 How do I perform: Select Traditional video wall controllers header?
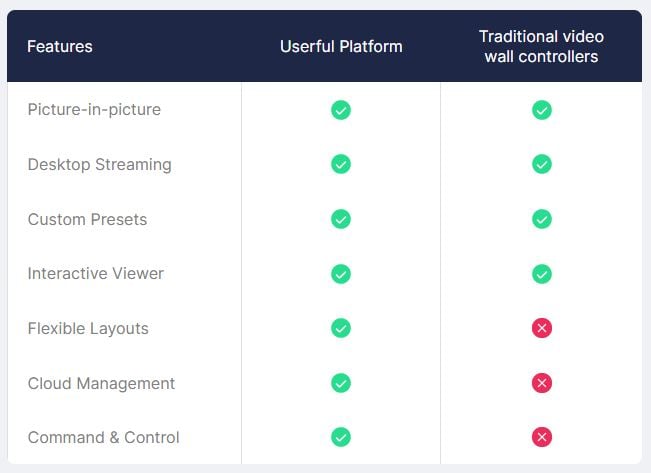541,46
